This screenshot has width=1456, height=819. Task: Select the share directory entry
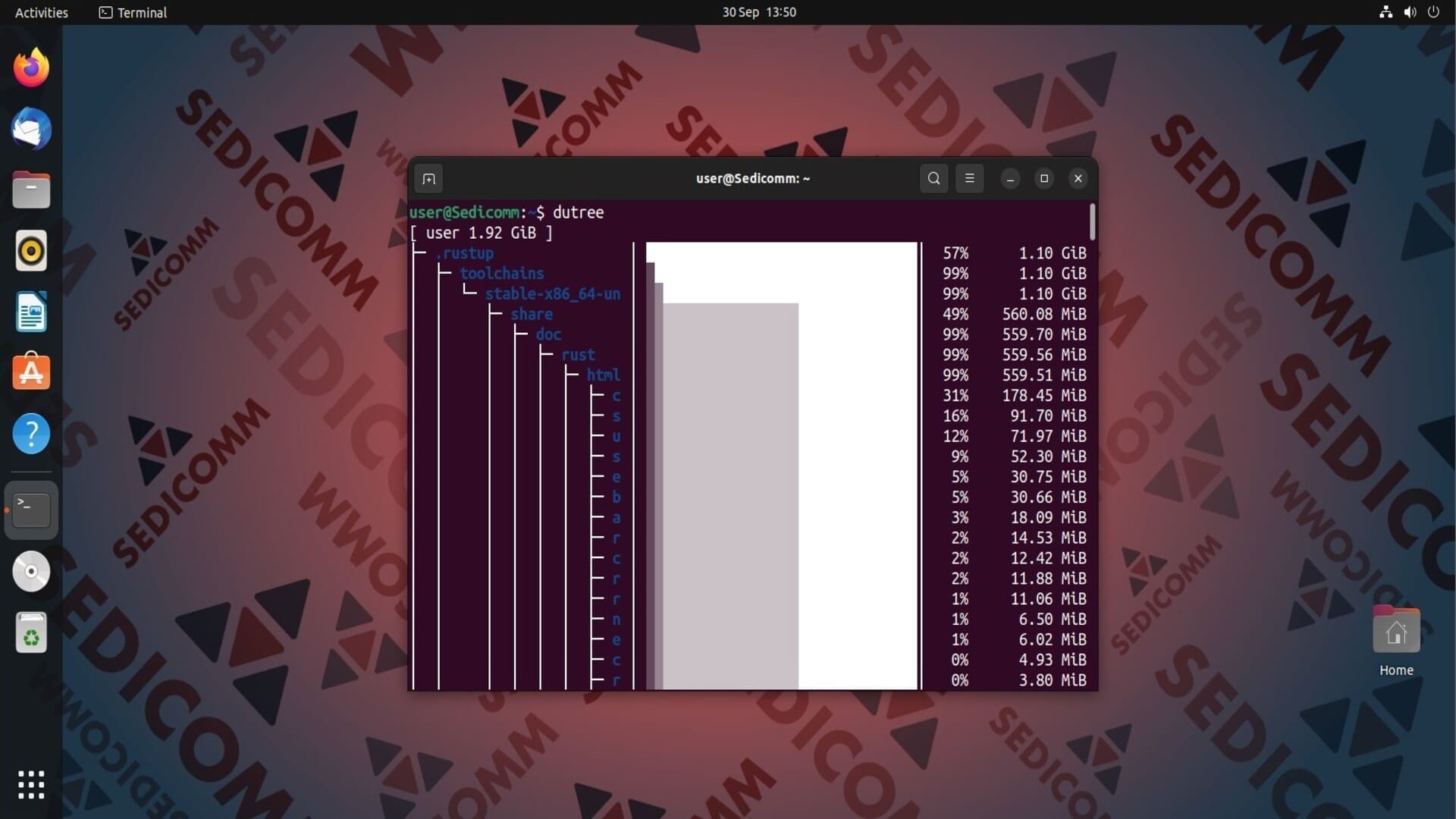click(x=532, y=315)
